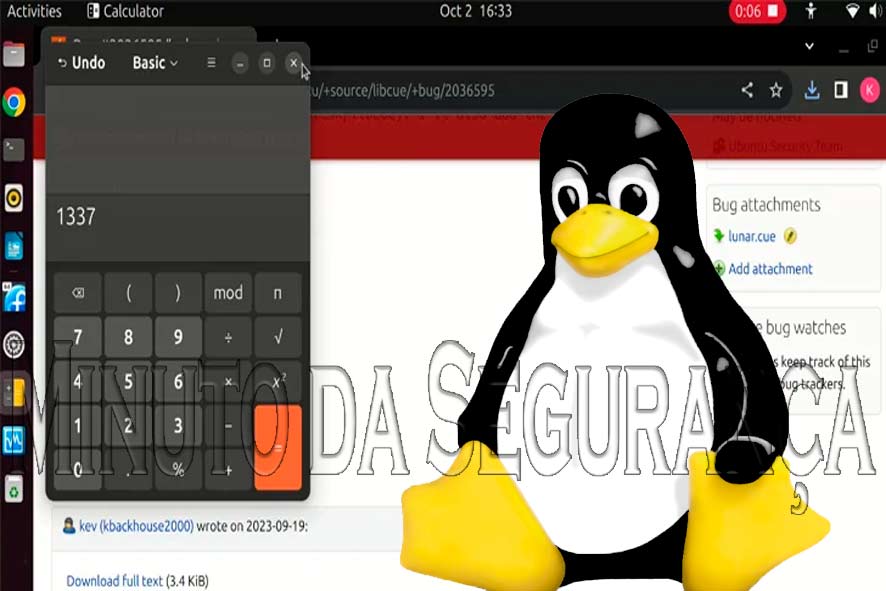Viewport: 886px width, 591px height.
Task: Click the Add attachment link
Action: [x=770, y=268]
